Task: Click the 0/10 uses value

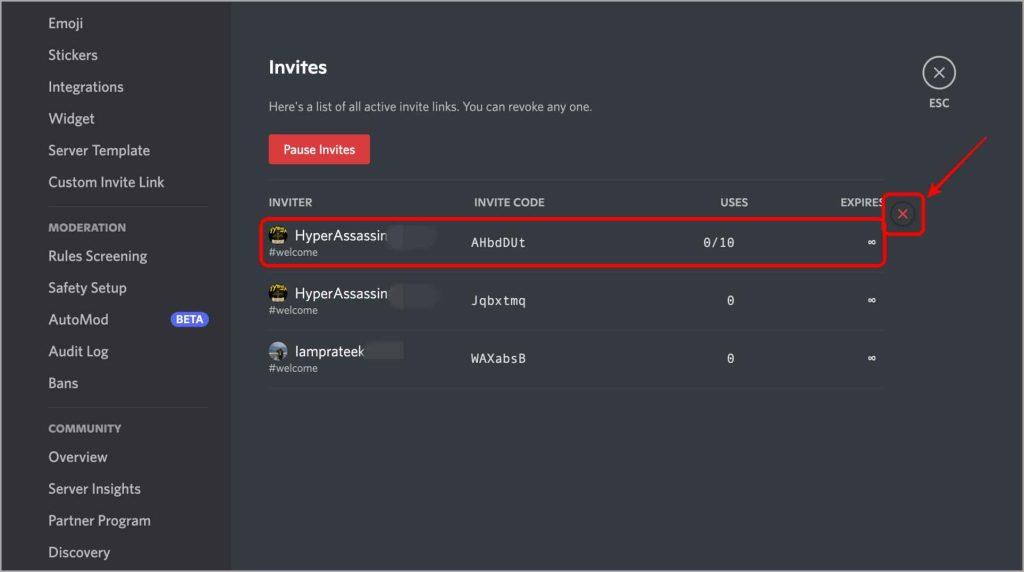Action: (718, 243)
